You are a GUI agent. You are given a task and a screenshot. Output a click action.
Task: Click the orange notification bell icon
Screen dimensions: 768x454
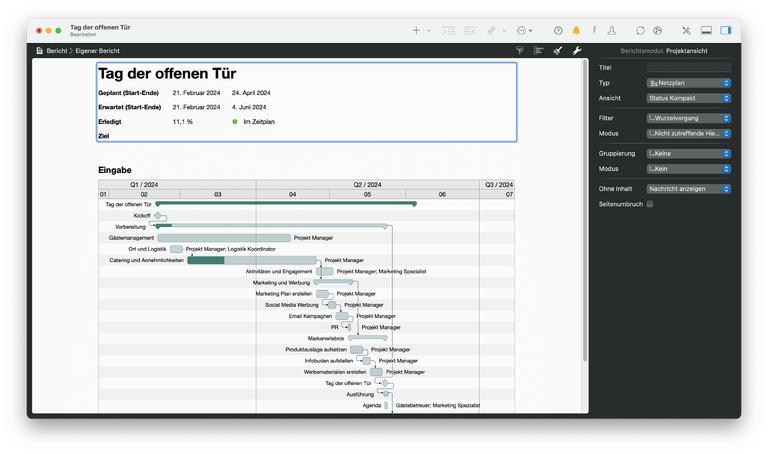[576, 31]
